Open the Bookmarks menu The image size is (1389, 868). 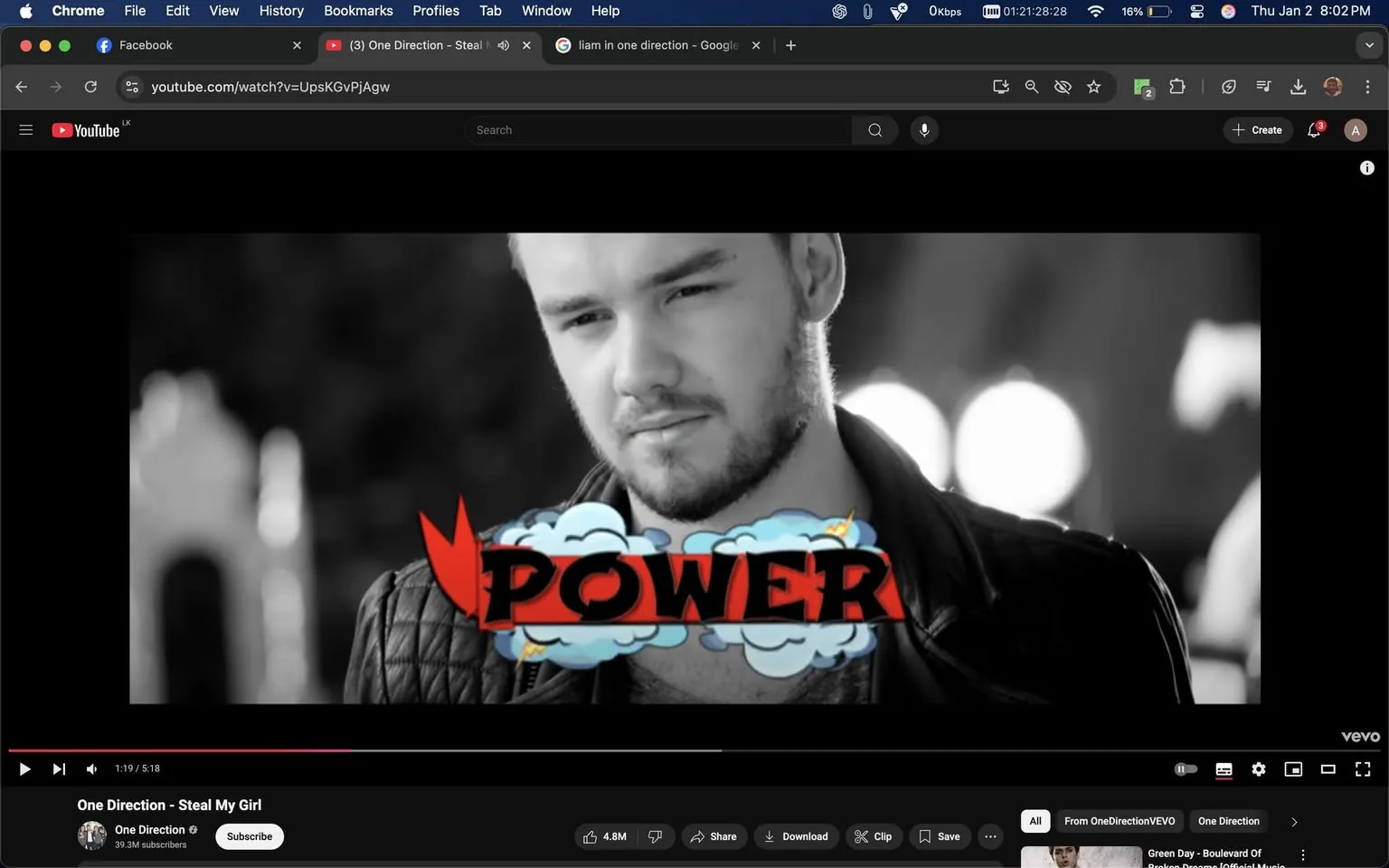coord(358,11)
